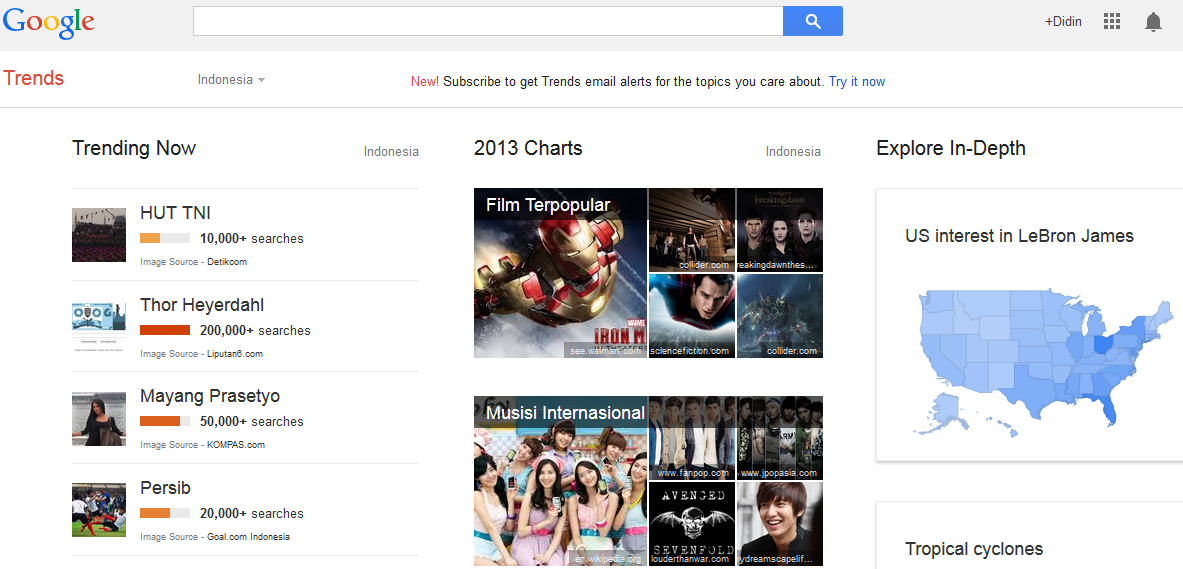Screen dimensions: 1183x569
Task: Click the 20,000+ searches text
Action: point(251,514)
